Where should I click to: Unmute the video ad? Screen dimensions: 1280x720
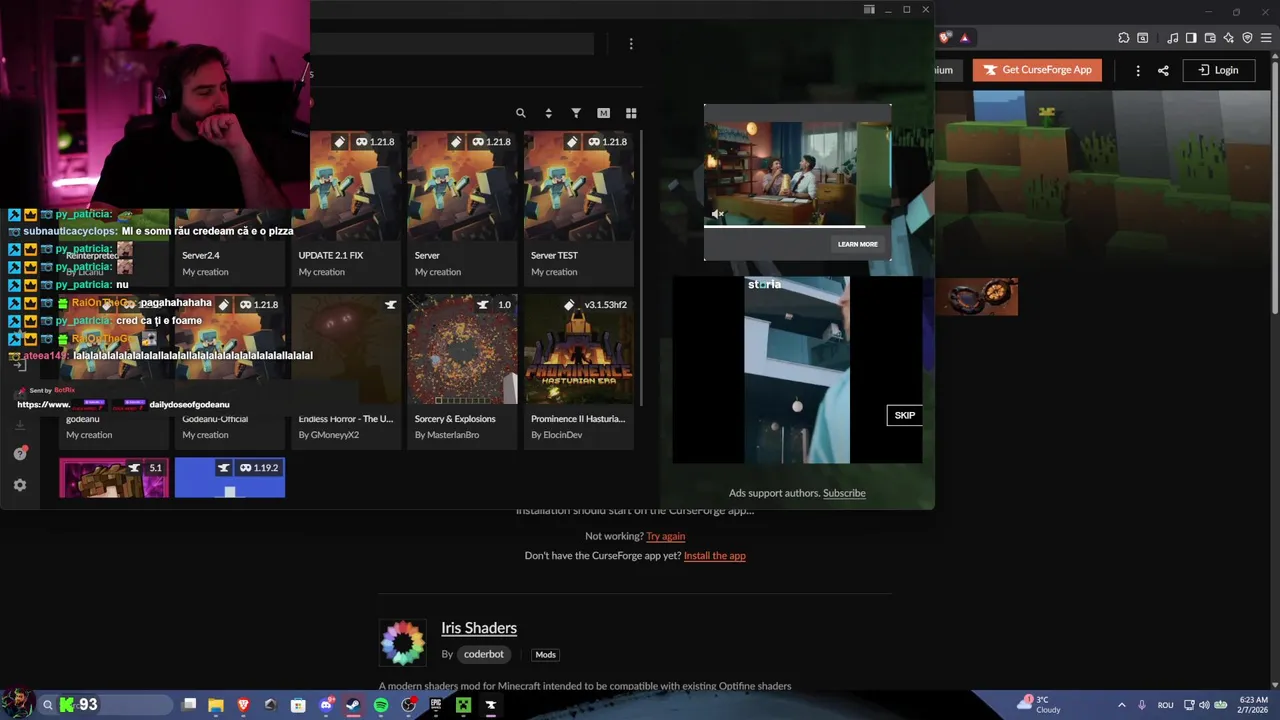pyautogui.click(x=717, y=214)
